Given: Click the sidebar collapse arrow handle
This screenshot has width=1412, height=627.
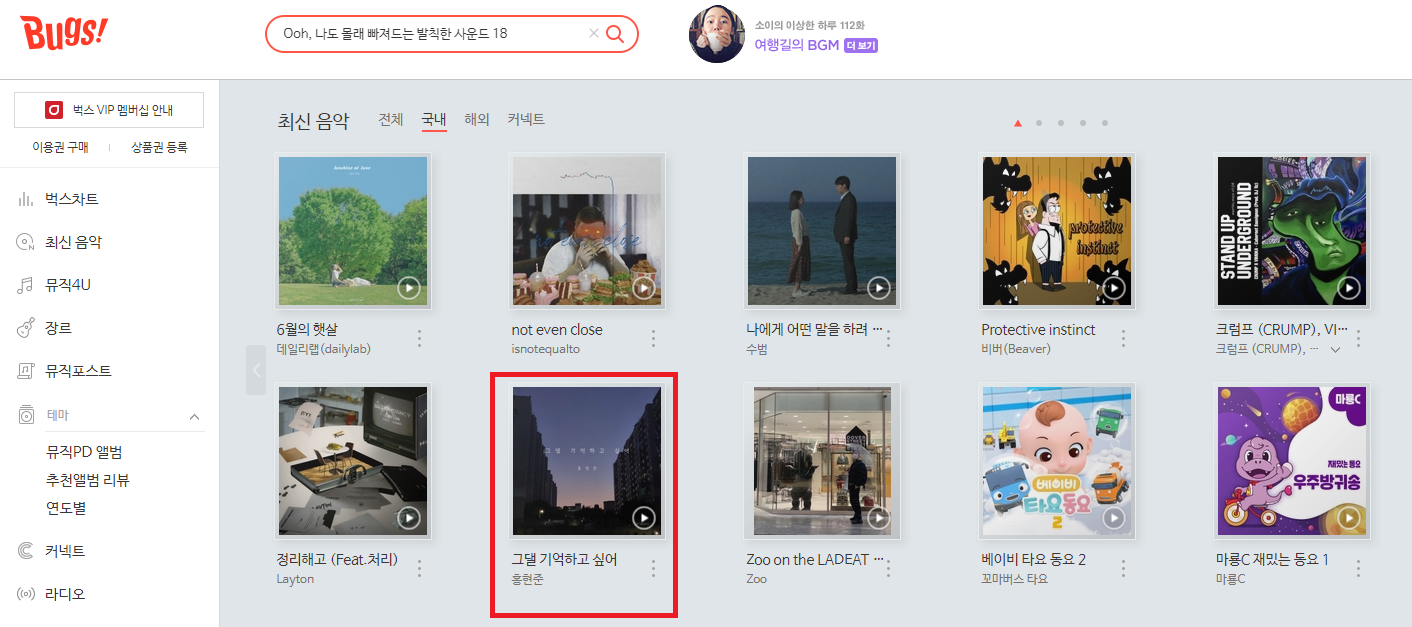Looking at the screenshot, I should [x=256, y=370].
